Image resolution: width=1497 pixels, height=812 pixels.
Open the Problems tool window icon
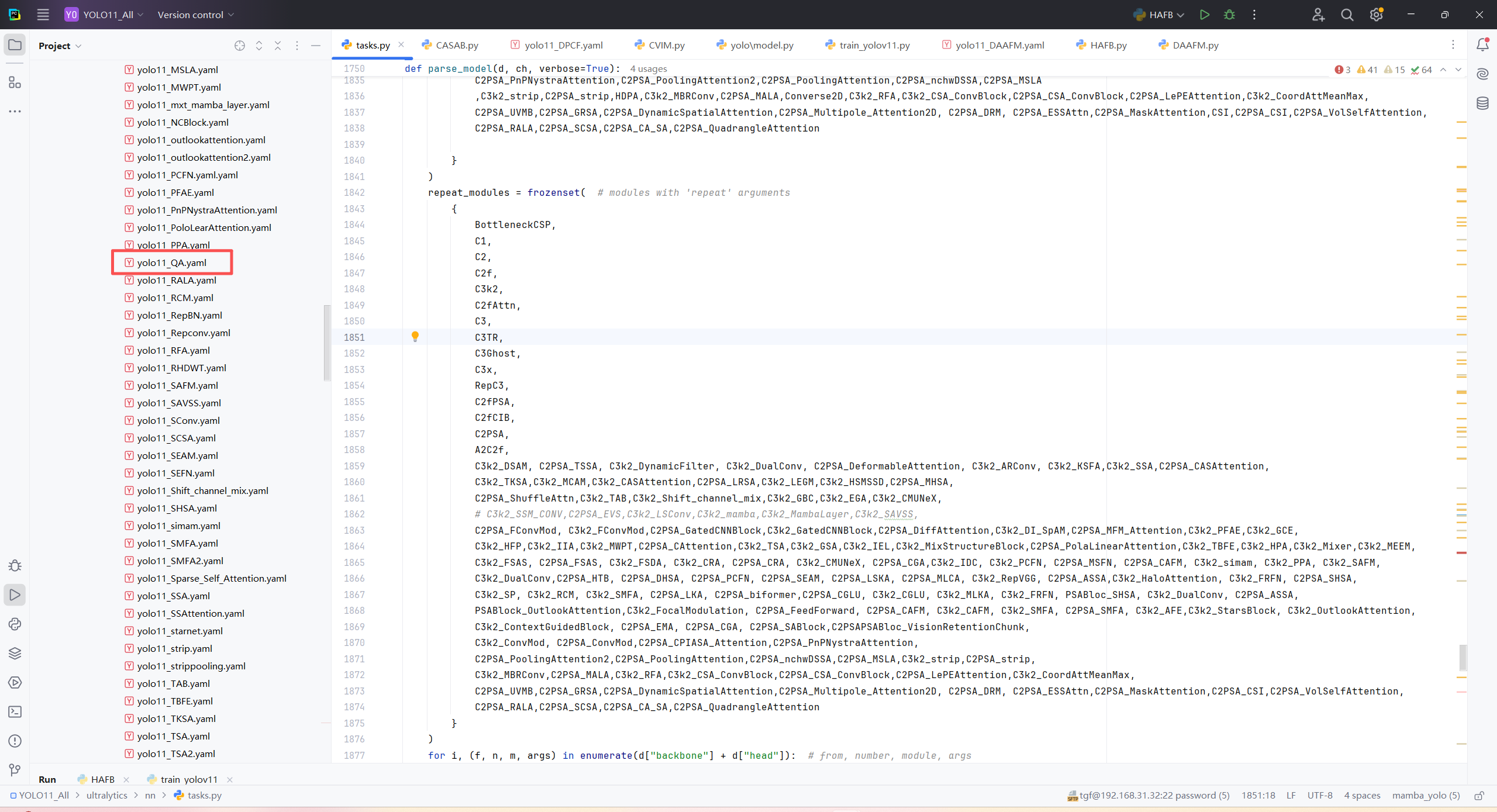[15, 741]
